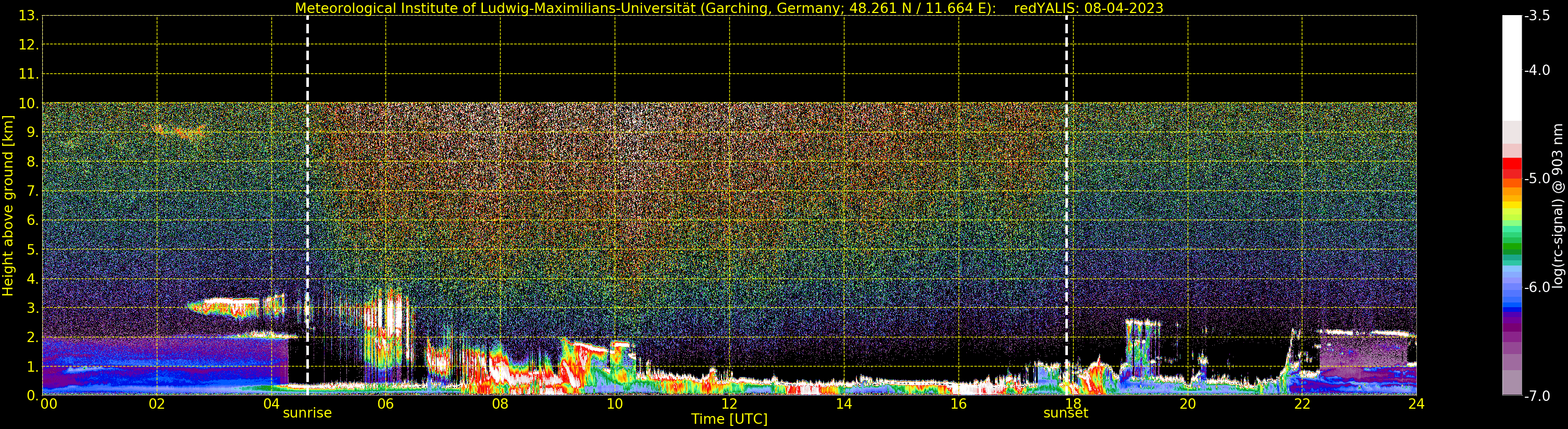This screenshot has width=1568, height=429.
Task: Click the -3.5 colorbar tick value
Action: point(1537,16)
